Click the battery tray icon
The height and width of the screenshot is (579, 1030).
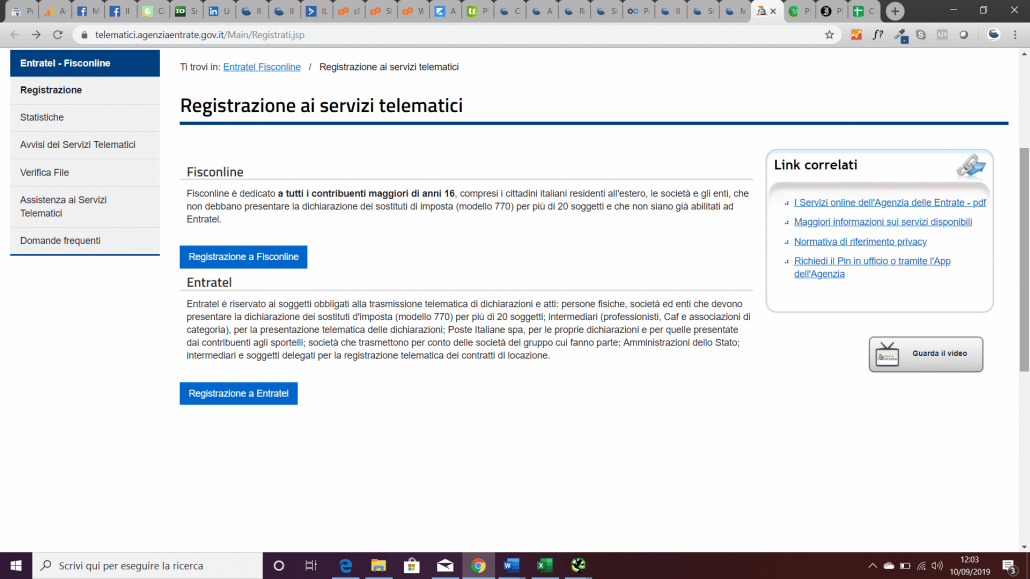(905, 566)
